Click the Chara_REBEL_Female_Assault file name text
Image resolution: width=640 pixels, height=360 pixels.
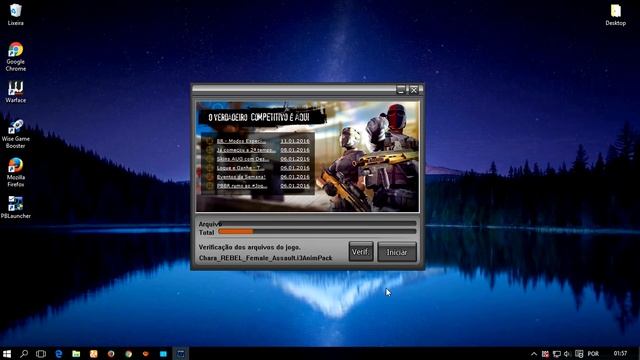[x=265, y=258]
